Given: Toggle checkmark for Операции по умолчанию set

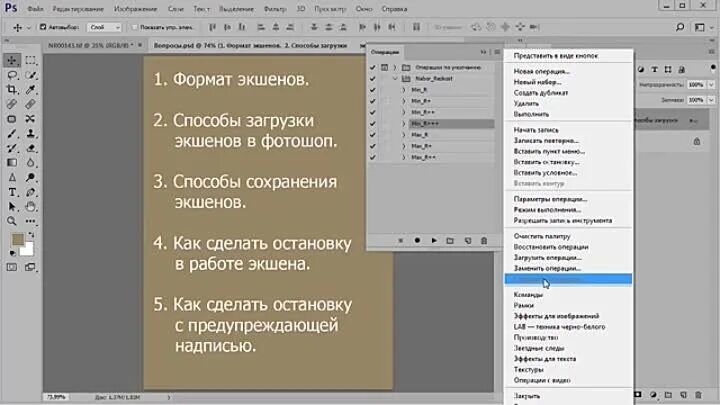Looking at the screenshot, I should coord(373,68).
